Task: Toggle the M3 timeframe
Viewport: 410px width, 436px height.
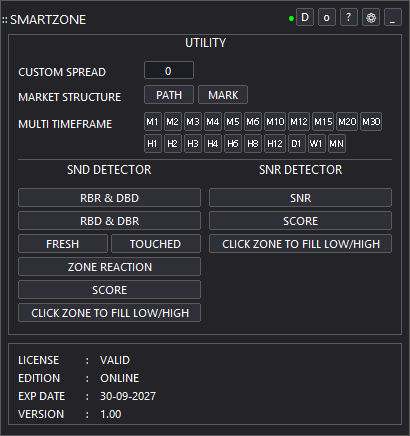Action: tap(193, 122)
